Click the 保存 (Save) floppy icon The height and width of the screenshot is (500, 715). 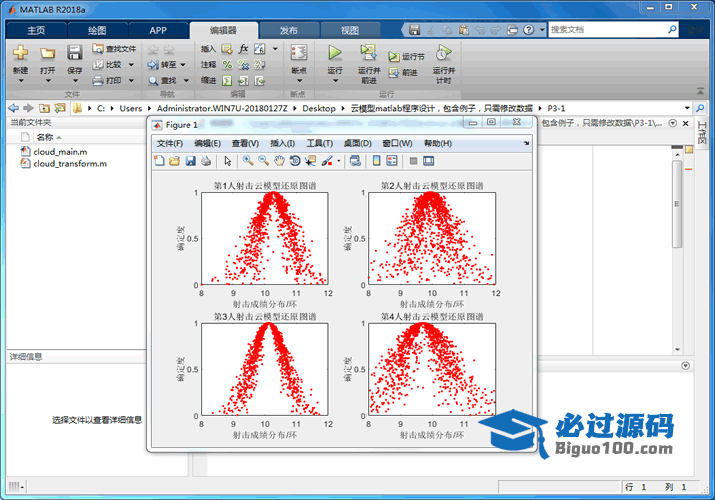tap(74, 52)
